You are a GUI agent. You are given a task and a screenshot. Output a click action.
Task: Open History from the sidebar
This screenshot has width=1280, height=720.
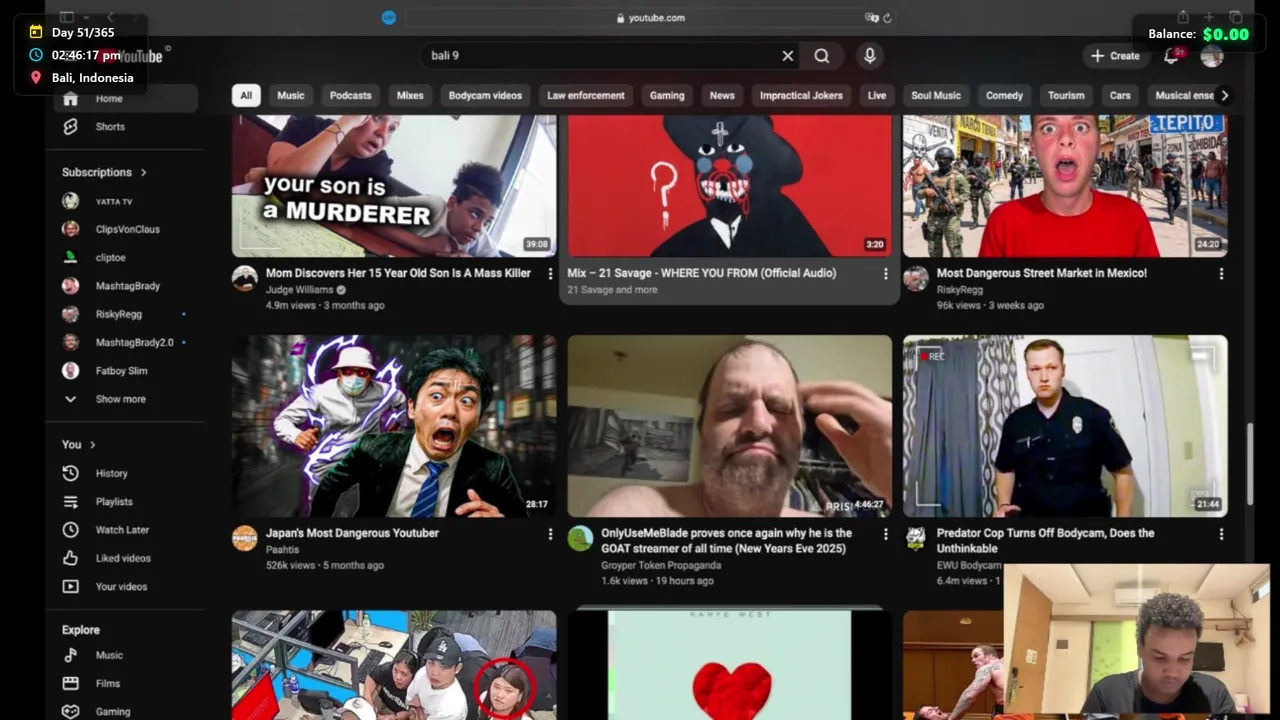(111, 473)
